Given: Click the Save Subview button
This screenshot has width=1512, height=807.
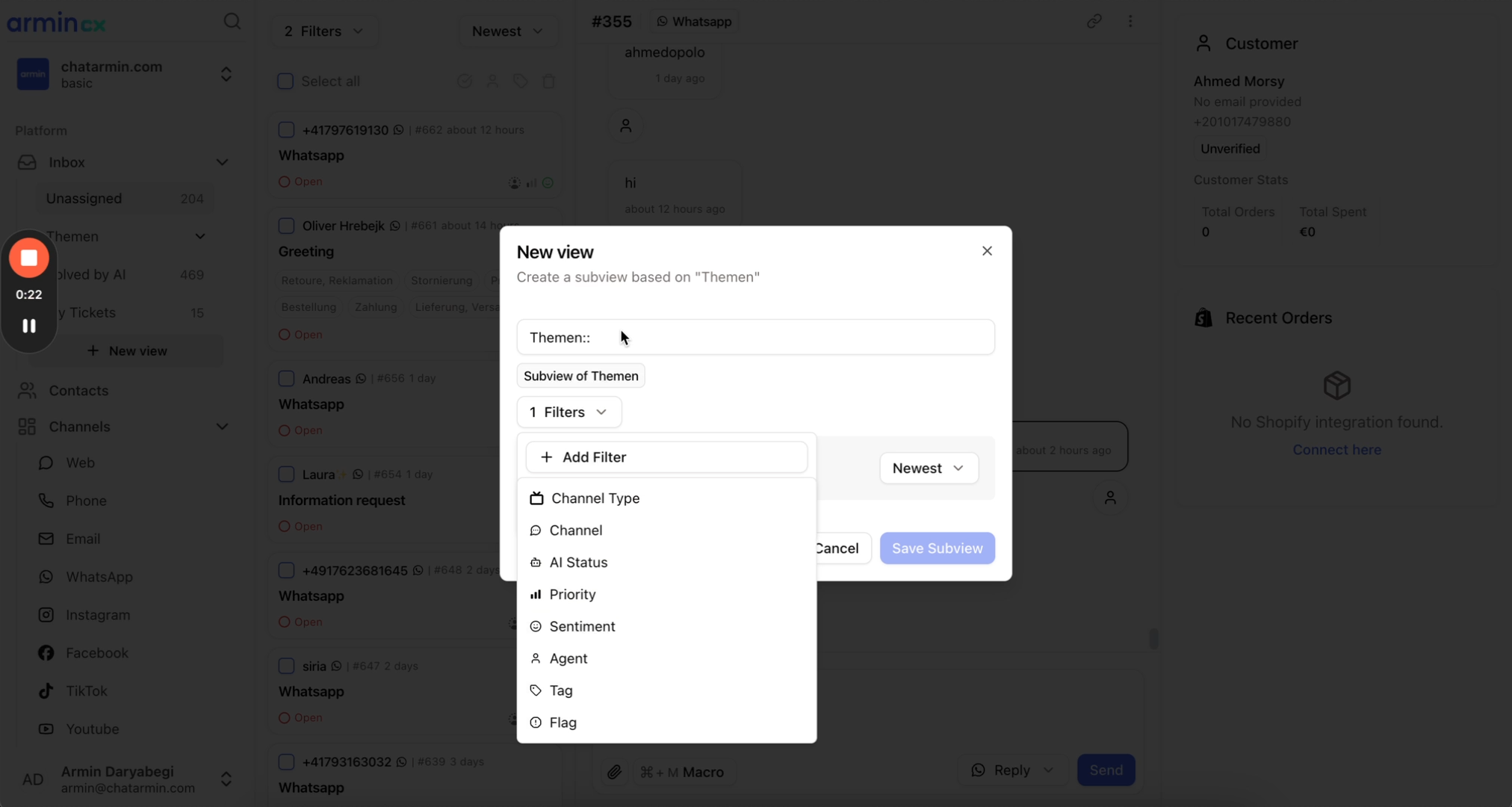Looking at the screenshot, I should [937, 548].
